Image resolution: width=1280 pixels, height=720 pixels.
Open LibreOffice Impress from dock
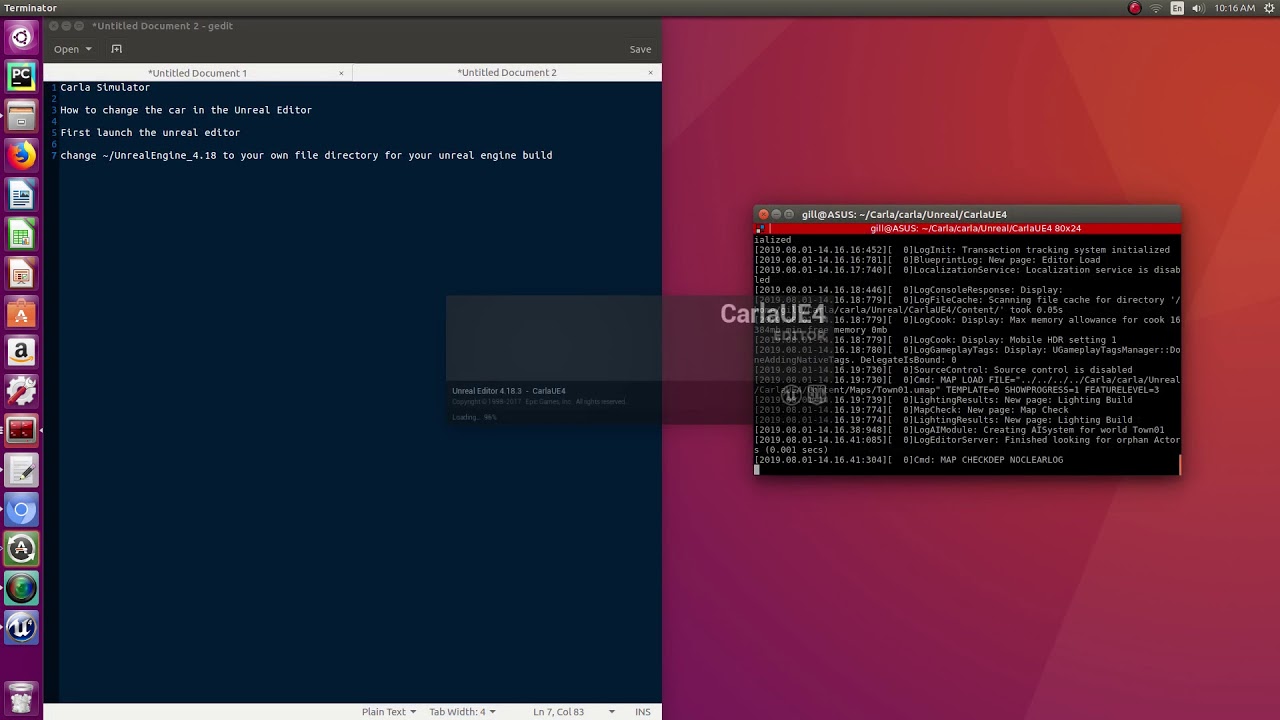[x=21, y=273]
